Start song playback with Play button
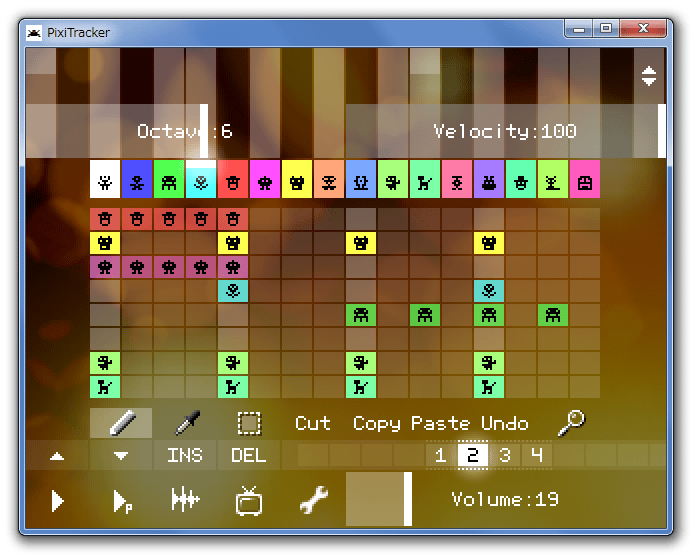 (x=57, y=501)
